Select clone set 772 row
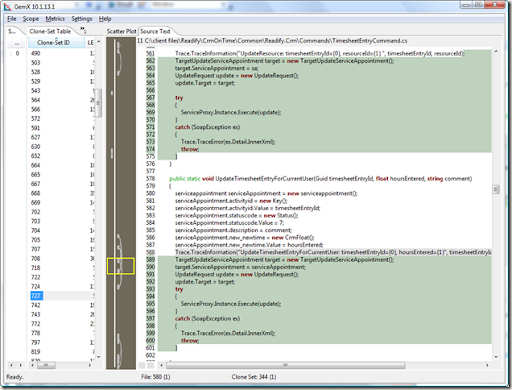Image resolution: width=512 pixels, height=390 pixels. click(62, 324)
